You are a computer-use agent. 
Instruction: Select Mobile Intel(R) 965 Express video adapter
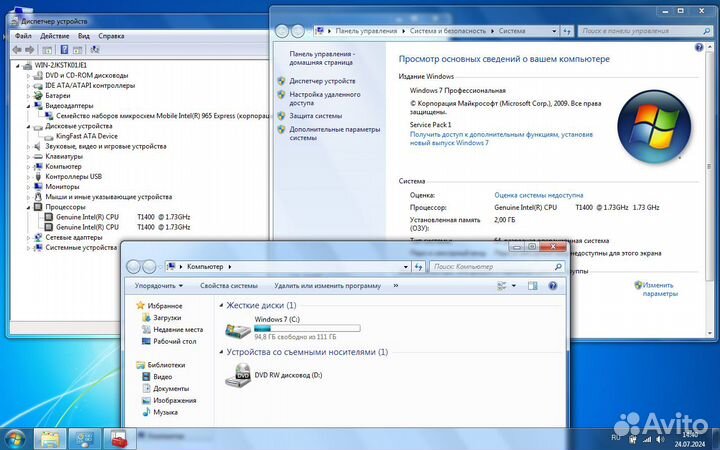click(162, 116)
